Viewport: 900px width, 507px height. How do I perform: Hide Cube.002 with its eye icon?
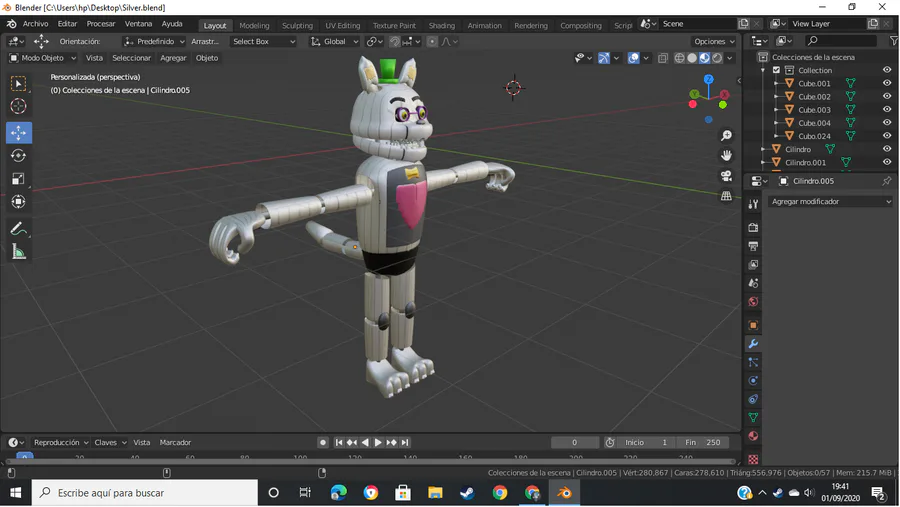[887, 96]
